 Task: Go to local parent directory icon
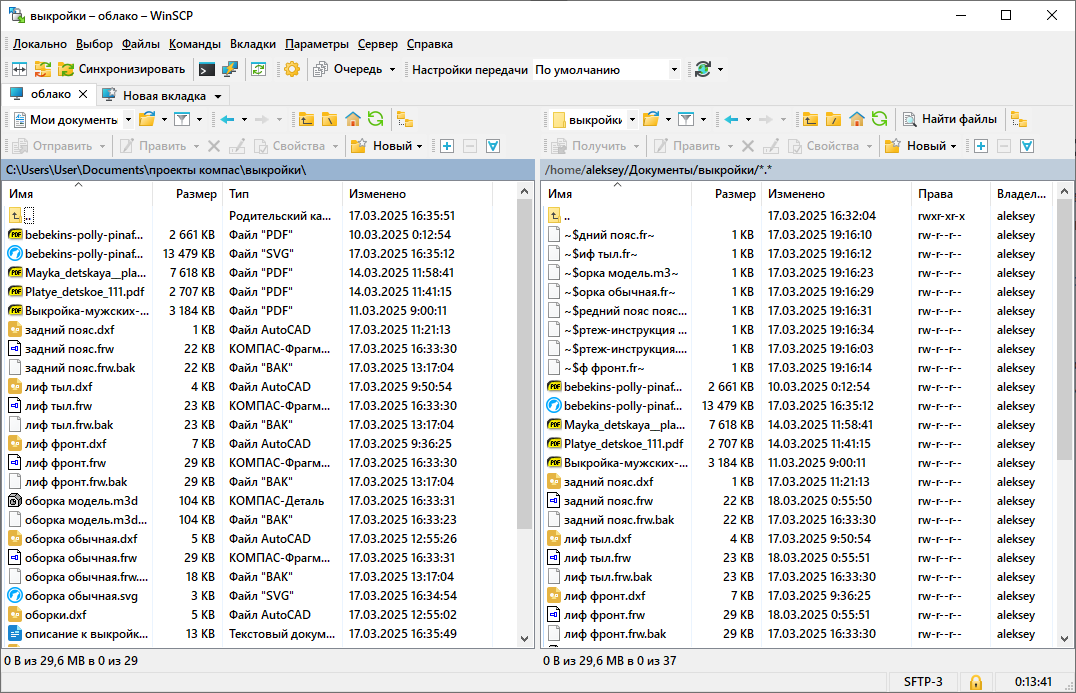click(x=306, y=119)
